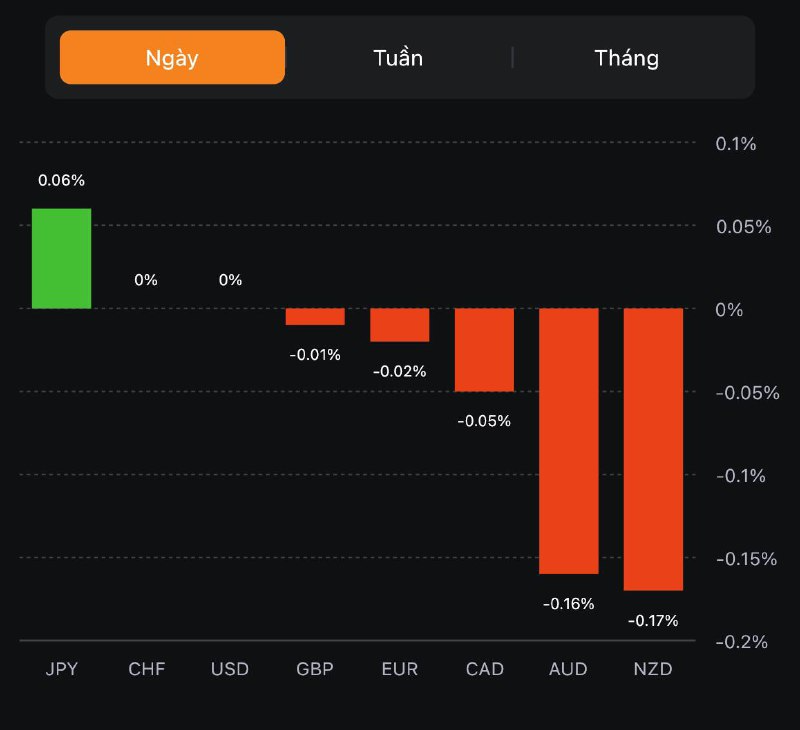
Task: Select the Tuần tab
Action: coord(398,57)
